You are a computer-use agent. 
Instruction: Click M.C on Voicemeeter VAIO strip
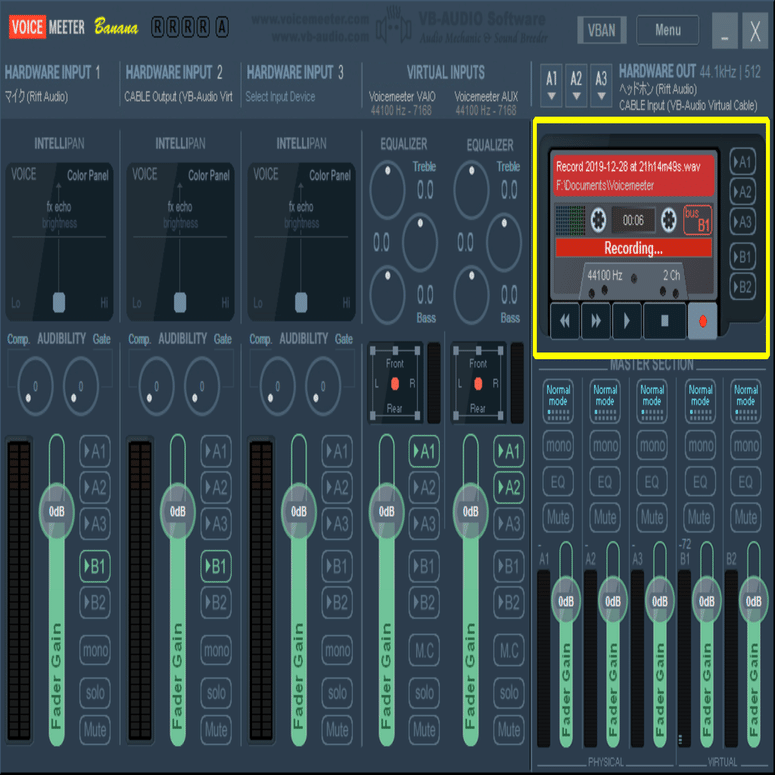(x=424, y=649)
